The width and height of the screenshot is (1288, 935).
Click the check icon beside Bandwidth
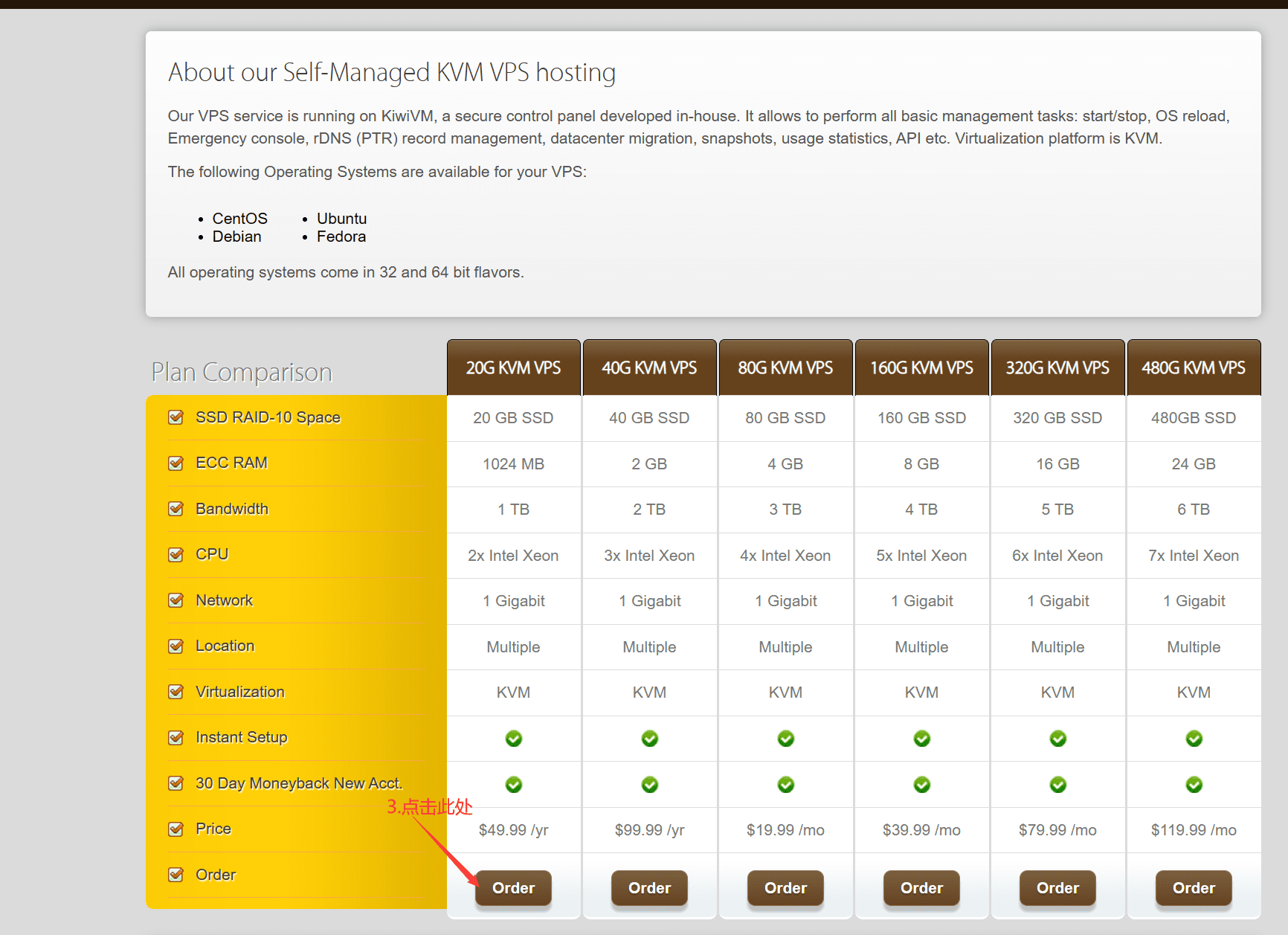(176, 509)
